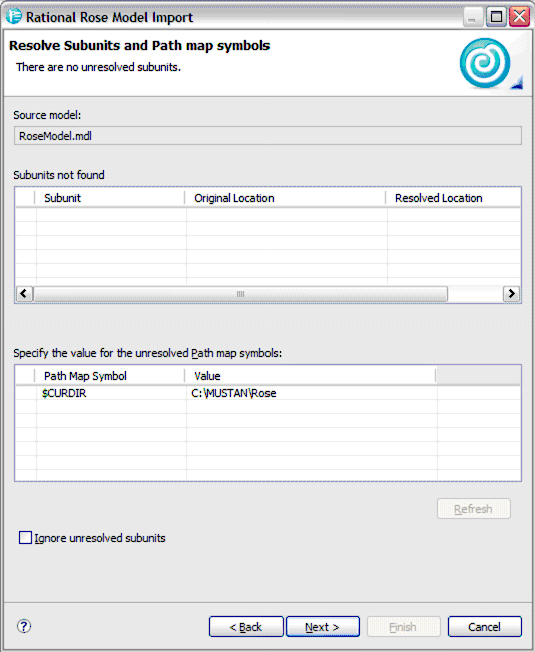Click the Refresh button

[x=473, y=509]
